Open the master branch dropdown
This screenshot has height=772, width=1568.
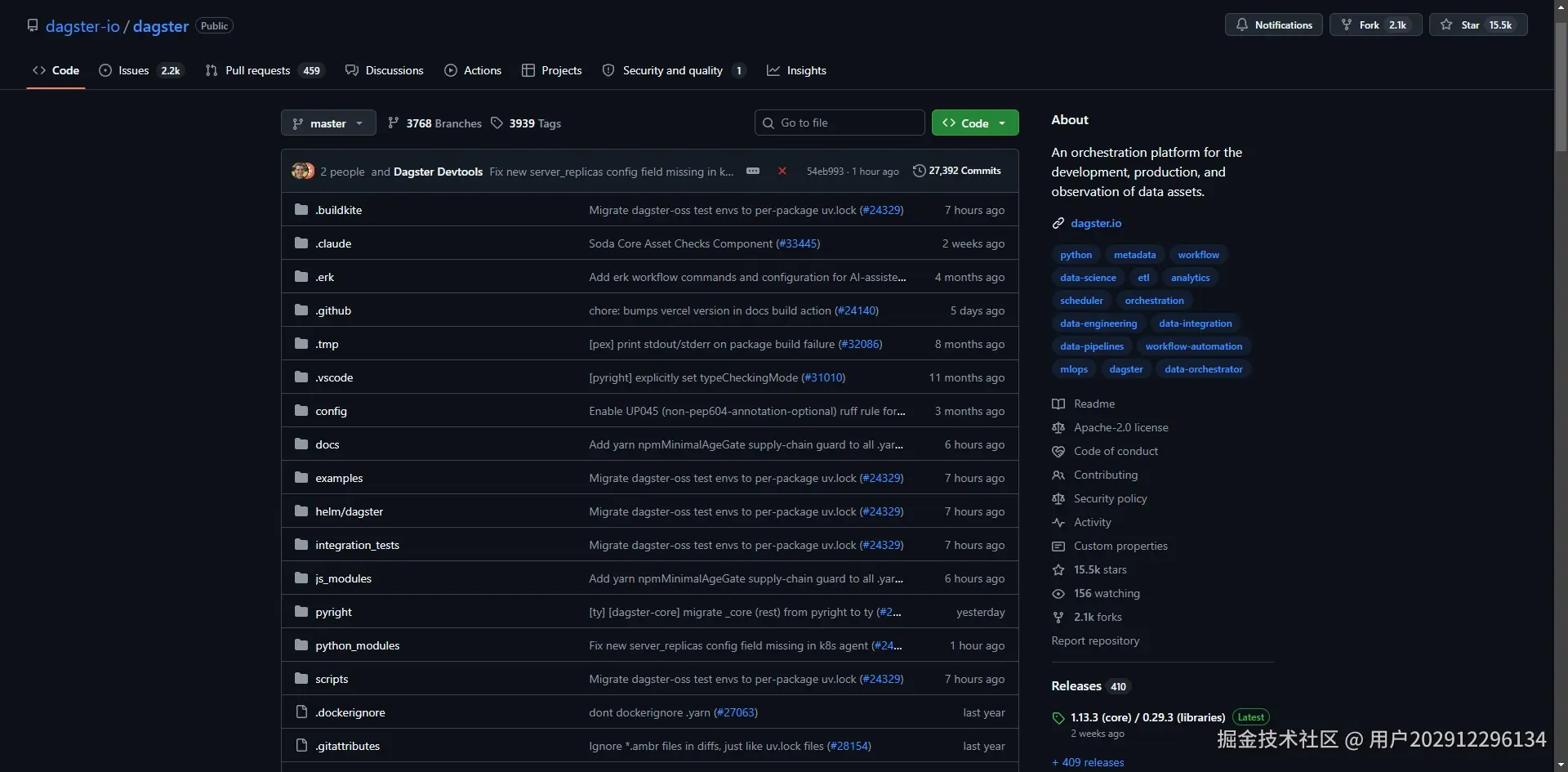(328, 123)
